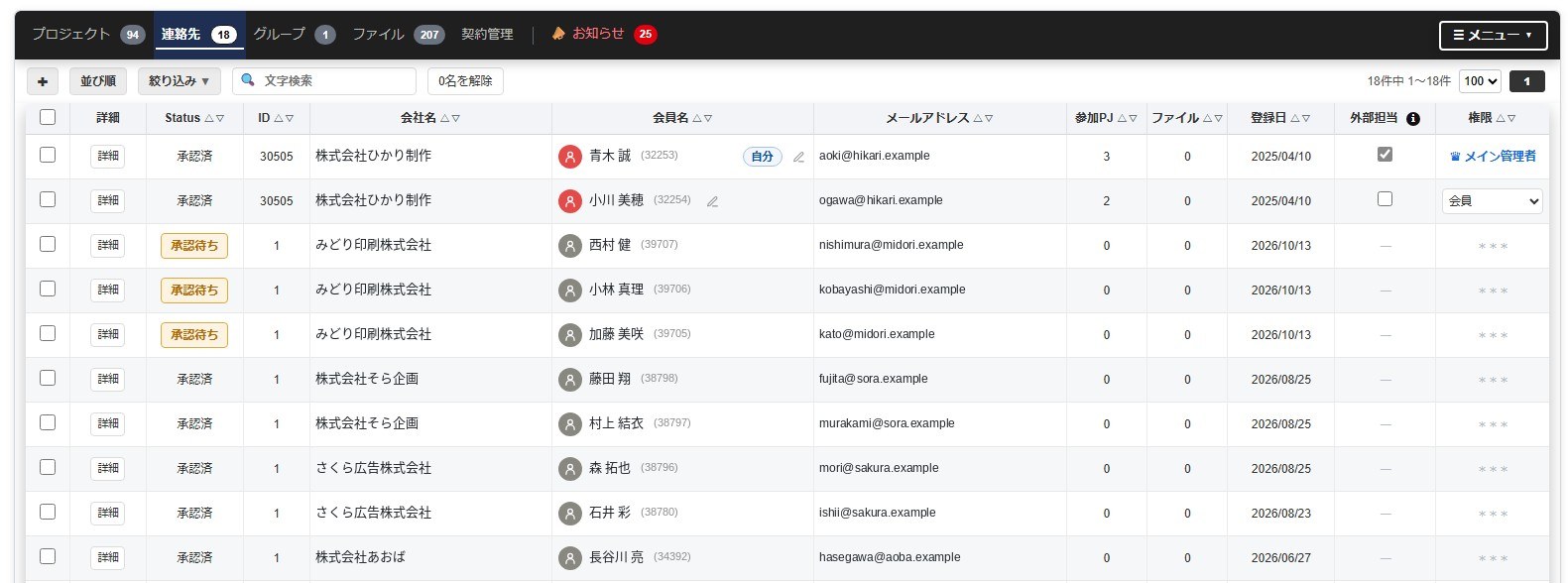The image size is (1568, 583).
Task: Click the 0名を解除 button
Action: tap(465, 81)
